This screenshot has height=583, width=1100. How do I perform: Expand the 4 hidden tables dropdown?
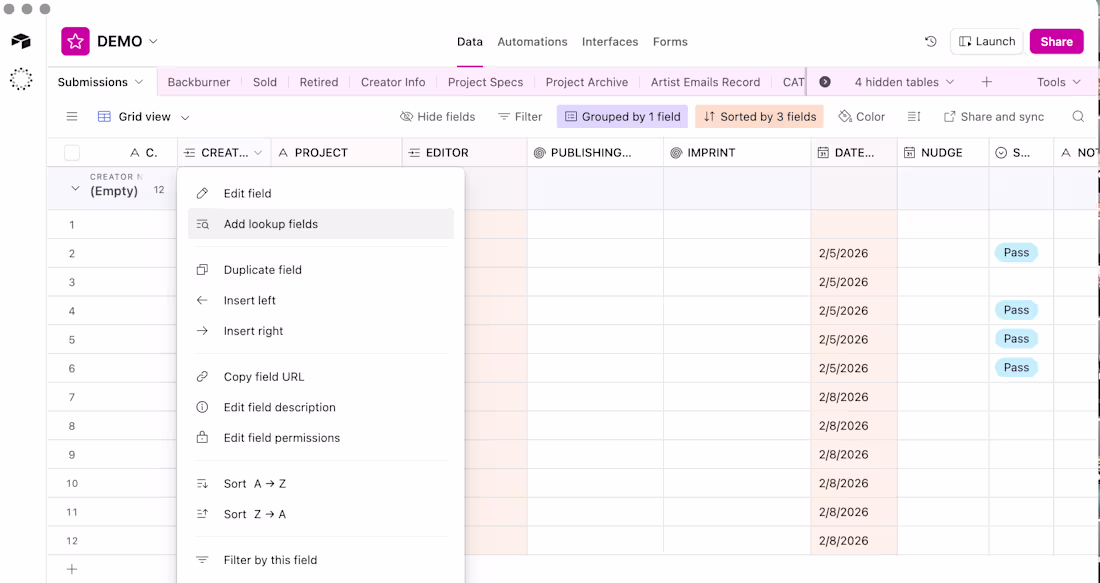904,82
